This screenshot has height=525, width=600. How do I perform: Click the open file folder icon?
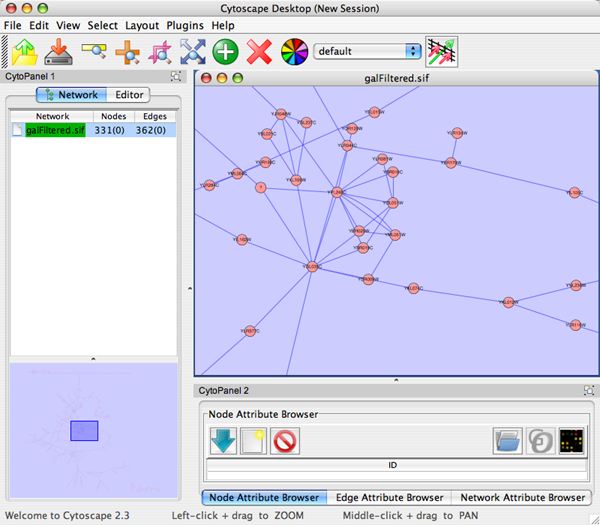(25, 52)
